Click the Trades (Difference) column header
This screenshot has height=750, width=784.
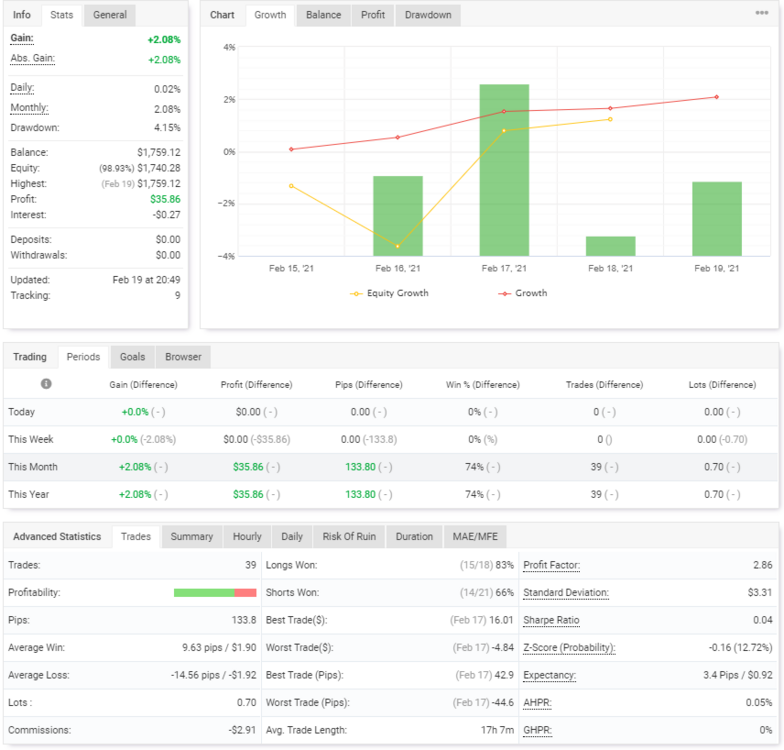click(604, 384)
